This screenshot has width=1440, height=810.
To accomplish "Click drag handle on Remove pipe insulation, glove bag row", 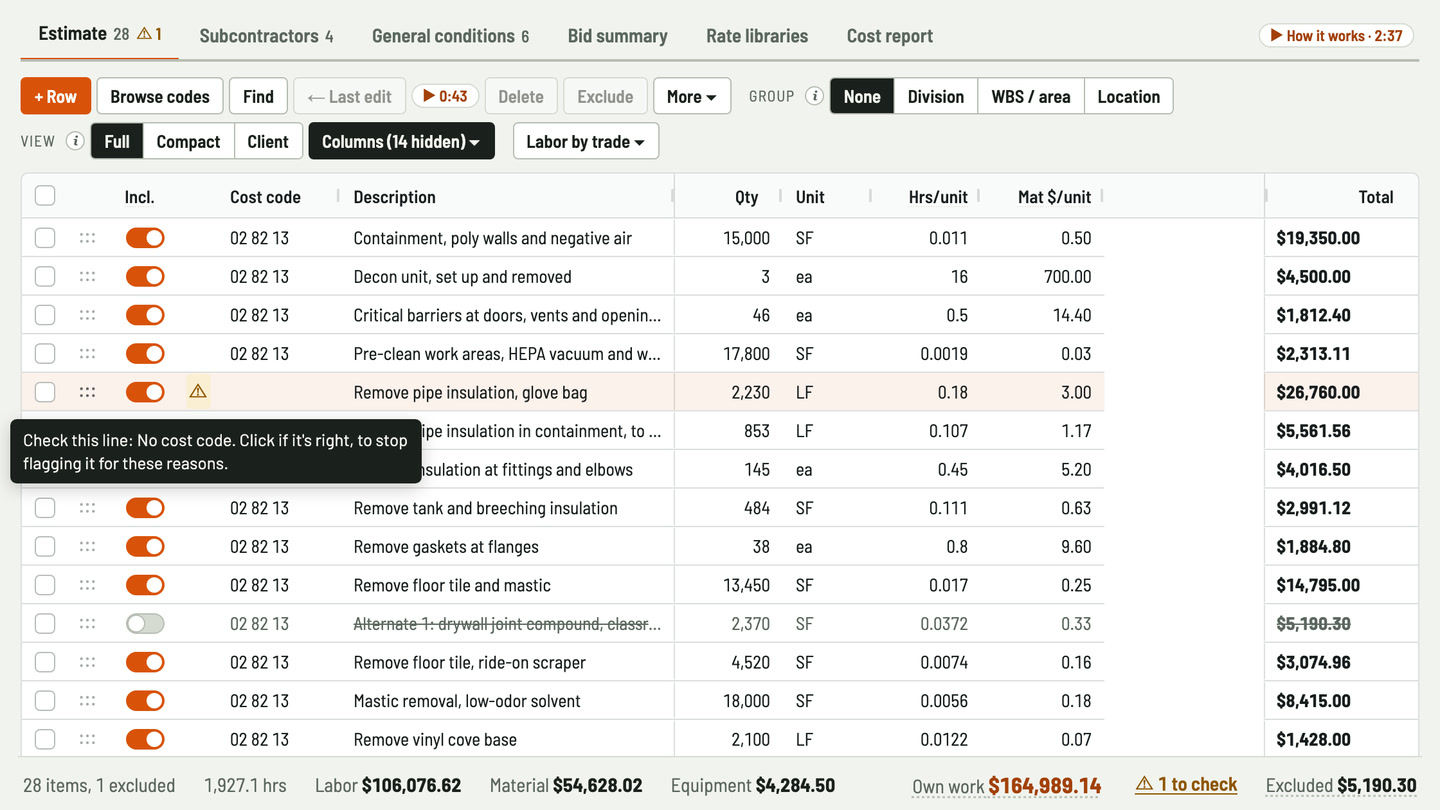I will coord(87,392).
